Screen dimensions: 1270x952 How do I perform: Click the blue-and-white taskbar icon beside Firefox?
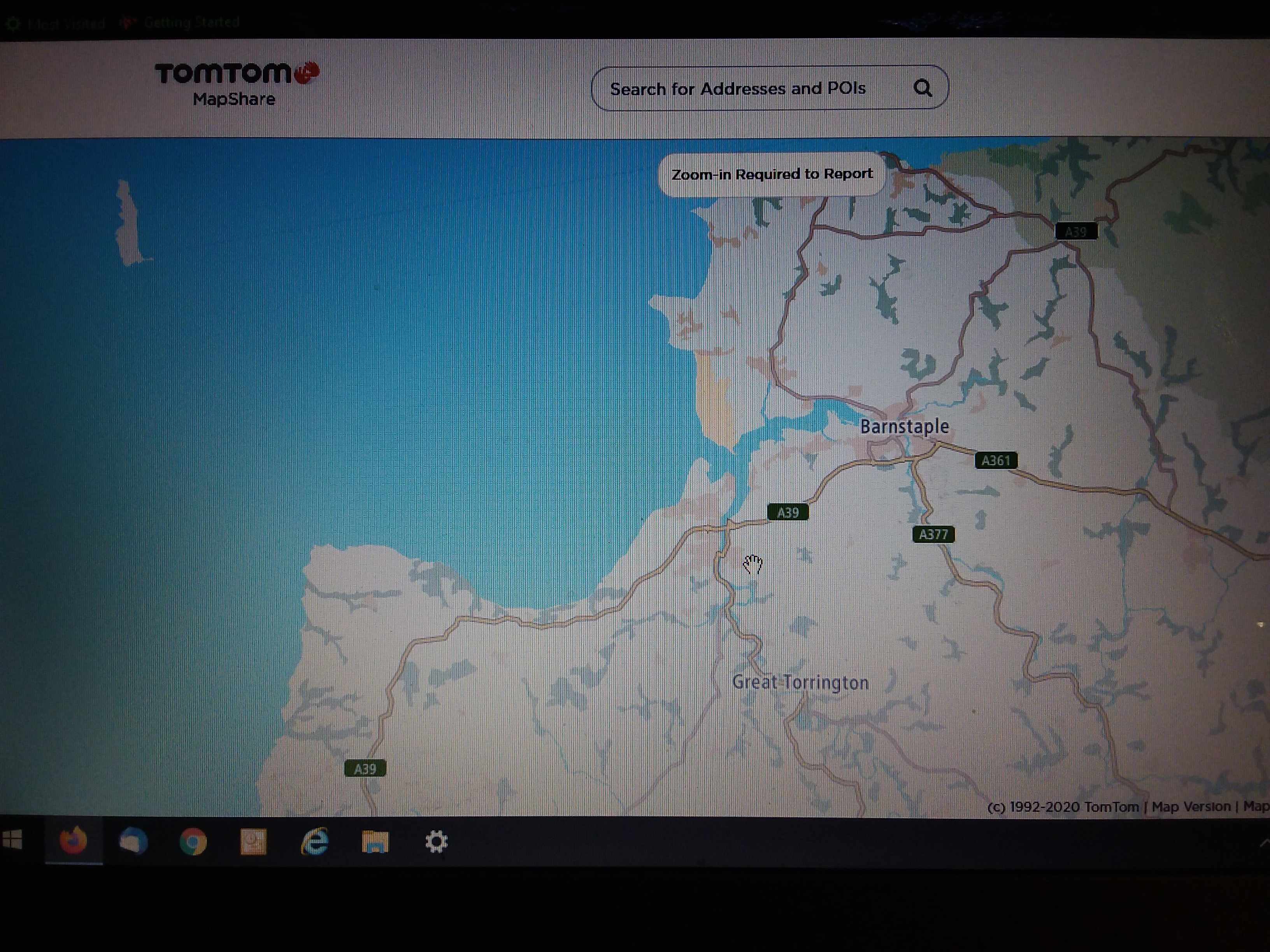133,842
